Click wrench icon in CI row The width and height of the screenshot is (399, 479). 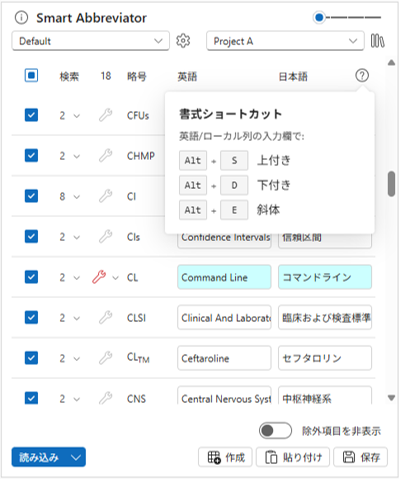[105, 196]
